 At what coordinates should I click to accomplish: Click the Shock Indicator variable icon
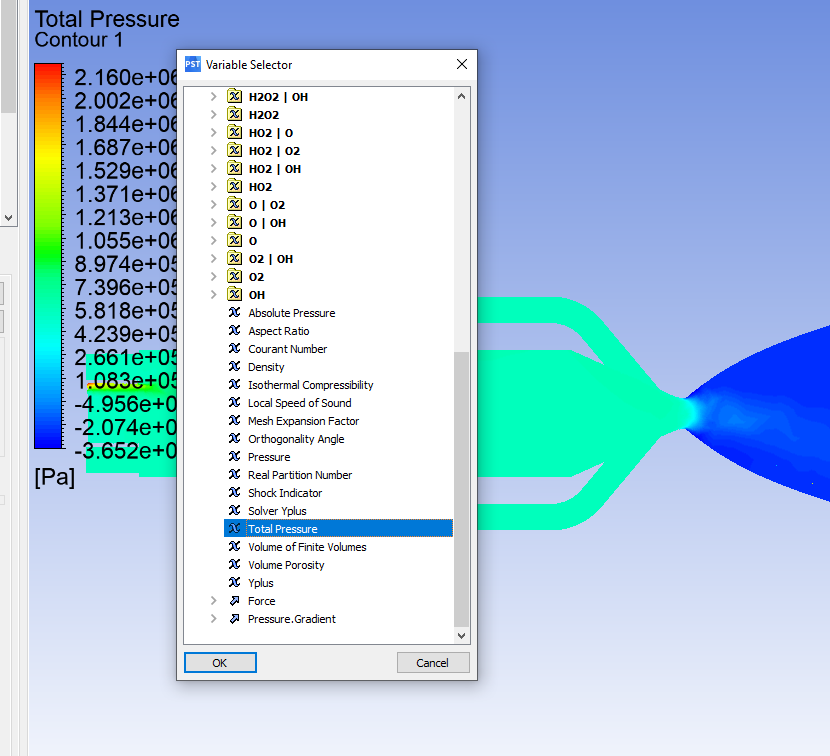click(233, 493)
